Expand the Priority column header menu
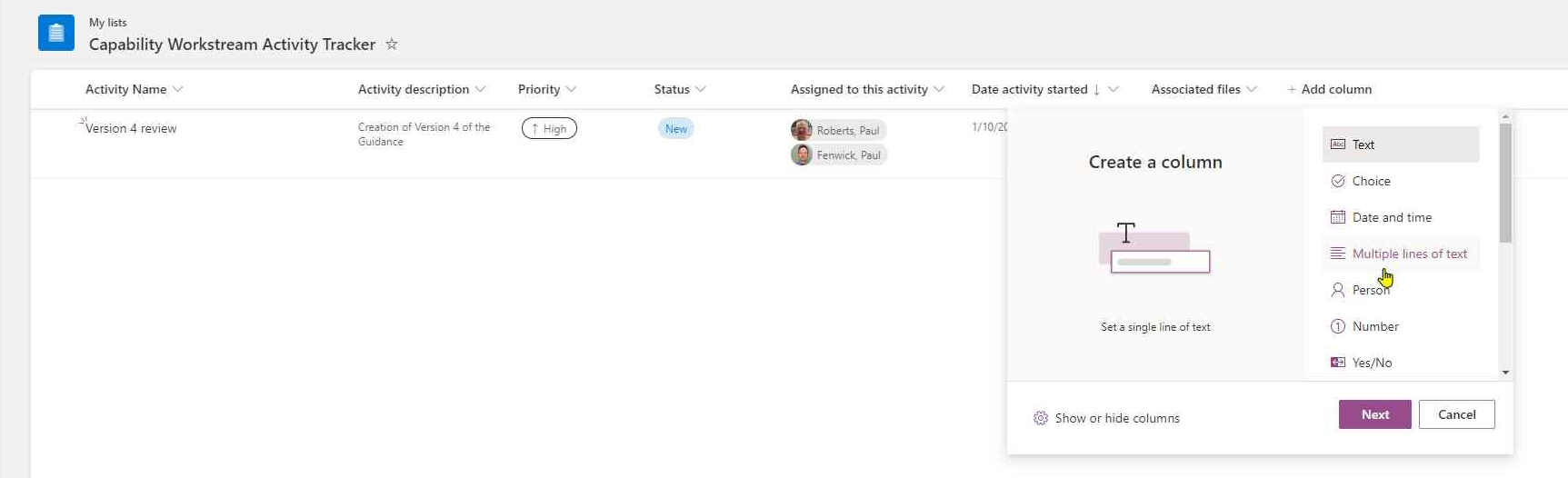1568x478 pixels. coord(572,89)
